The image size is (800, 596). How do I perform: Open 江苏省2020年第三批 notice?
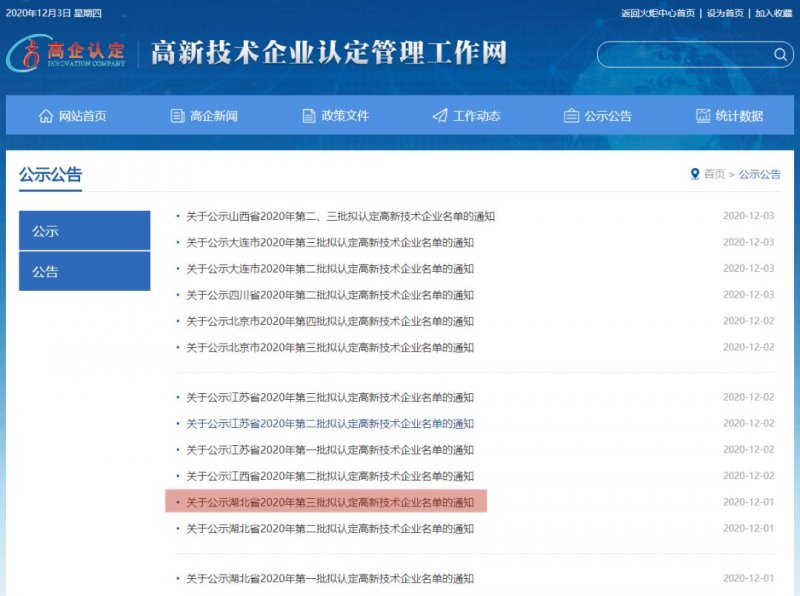pos(330,398)
